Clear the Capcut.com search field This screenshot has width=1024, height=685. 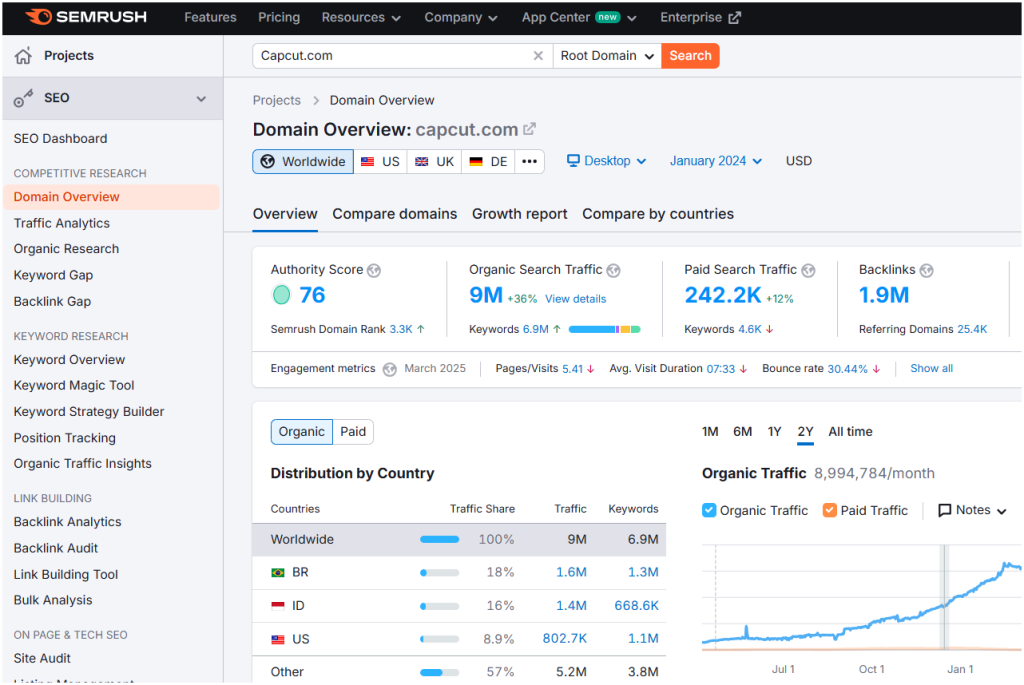point(538,56)
